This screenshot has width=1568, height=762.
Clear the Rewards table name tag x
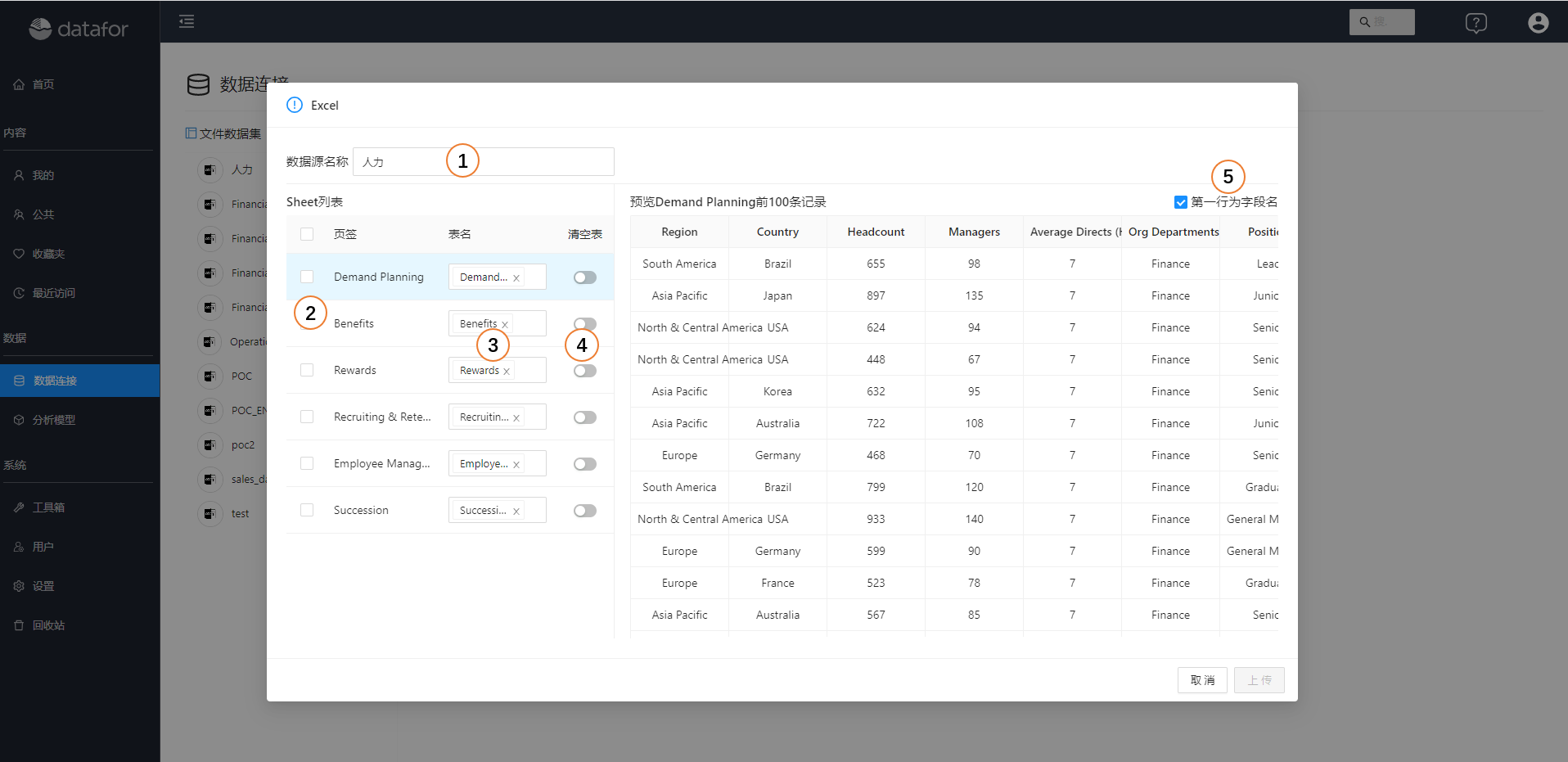507,372
